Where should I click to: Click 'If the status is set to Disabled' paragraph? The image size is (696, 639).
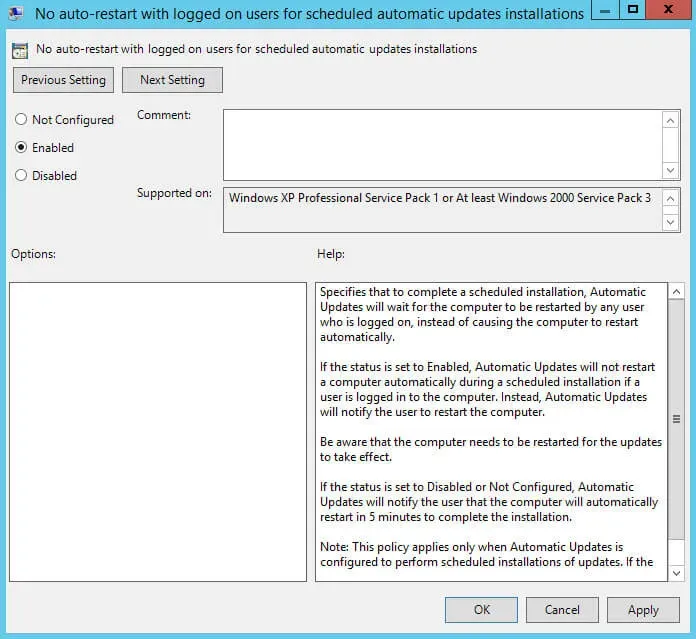[x=489, y=502]
